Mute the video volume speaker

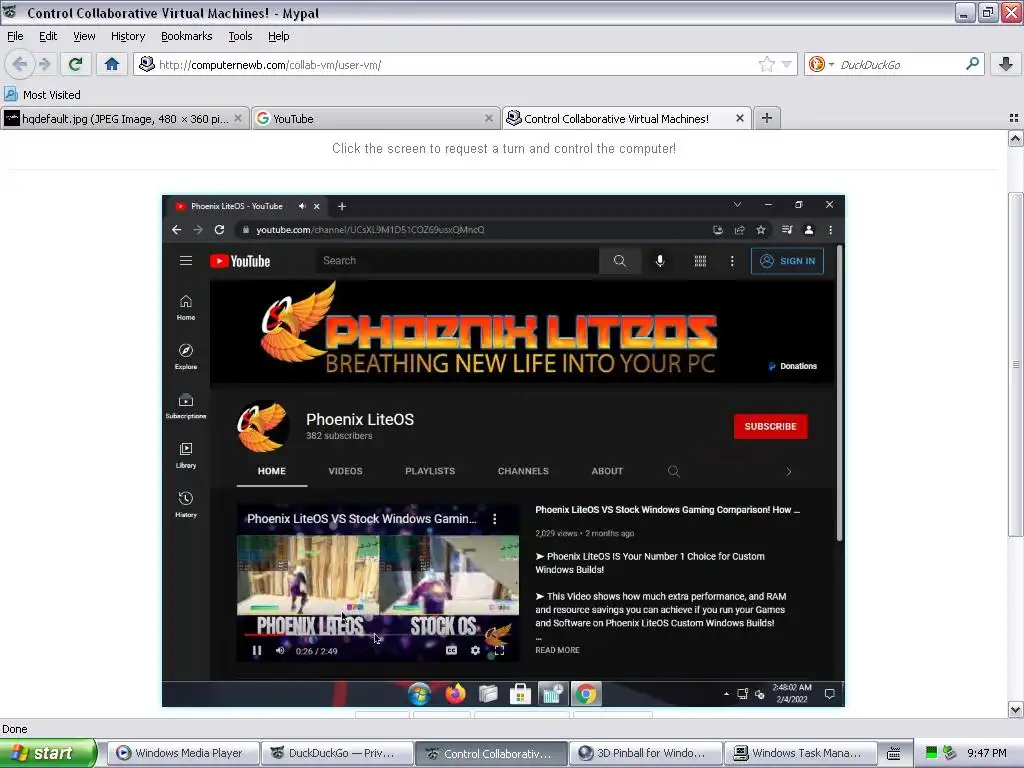[x=280, y=650]
